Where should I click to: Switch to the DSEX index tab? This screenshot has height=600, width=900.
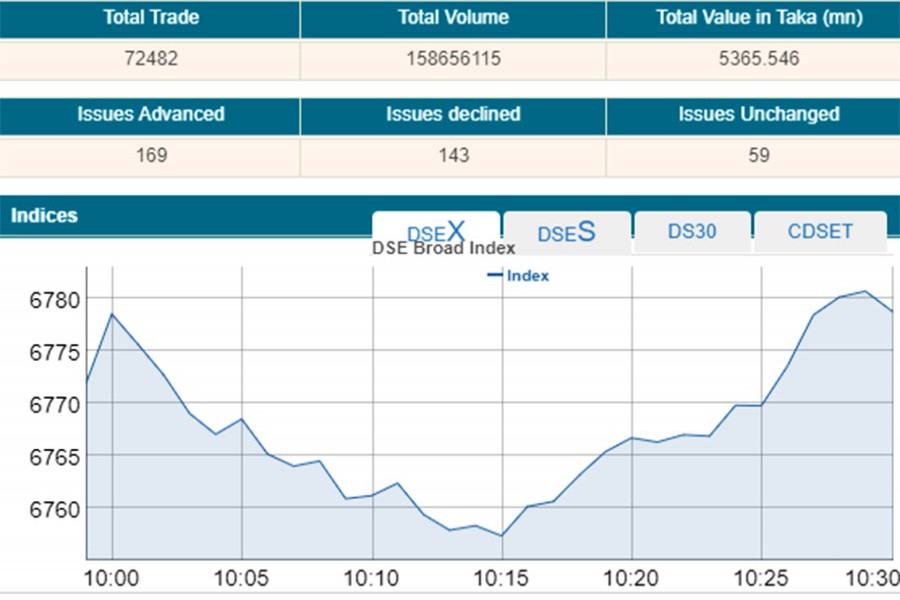(436, 231)
